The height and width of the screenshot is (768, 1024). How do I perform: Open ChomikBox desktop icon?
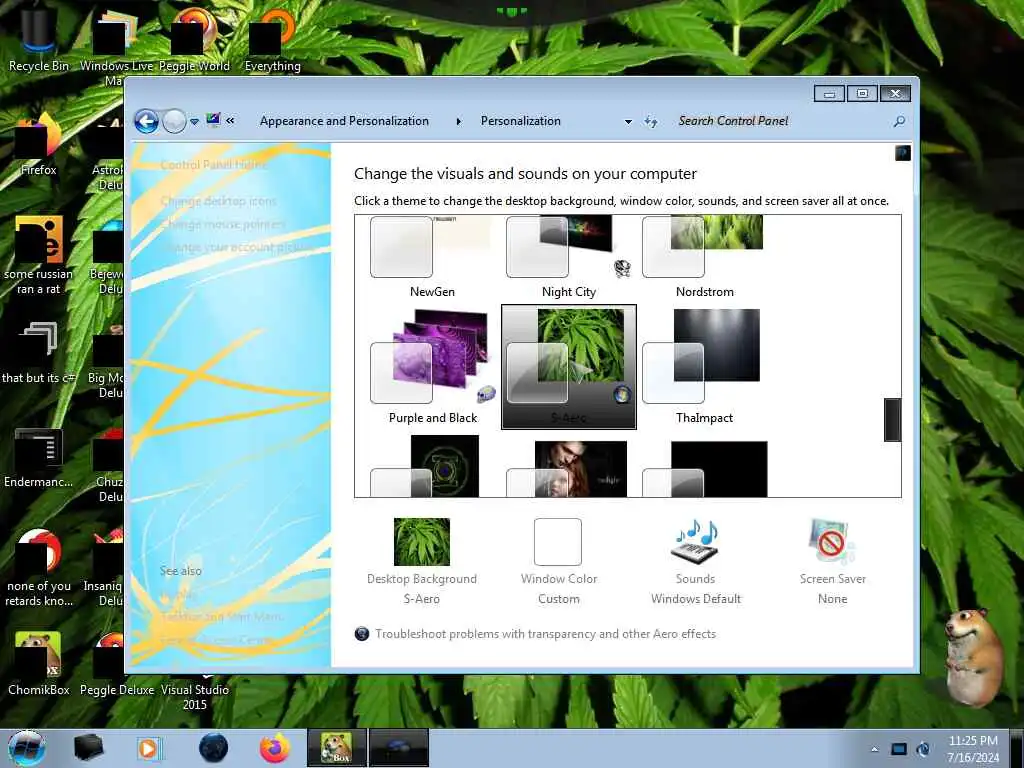coord(39,664)
